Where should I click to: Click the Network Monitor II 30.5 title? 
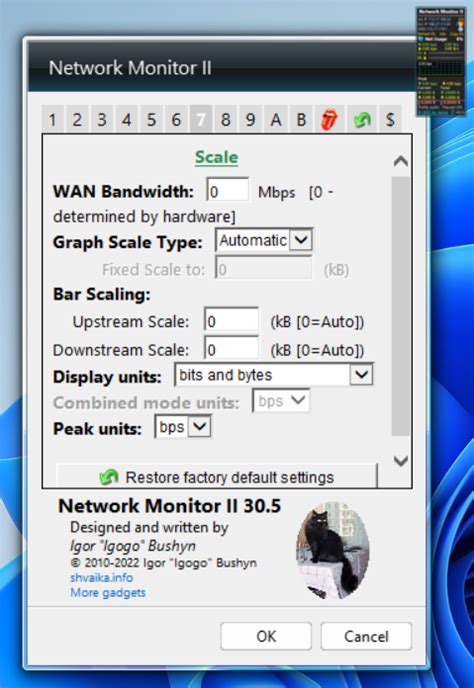[x=169, y=506]
